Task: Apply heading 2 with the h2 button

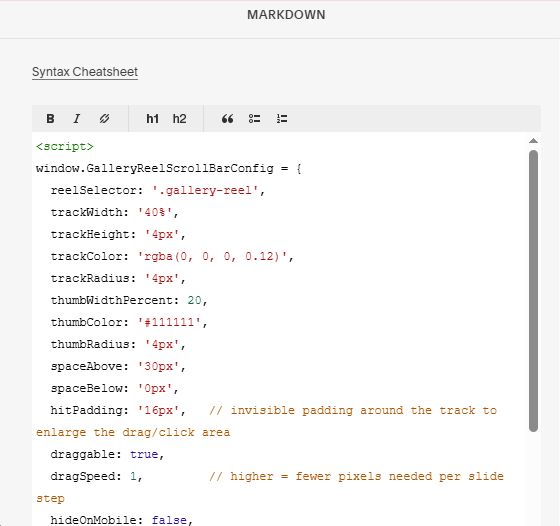Action: pos(179,119)
